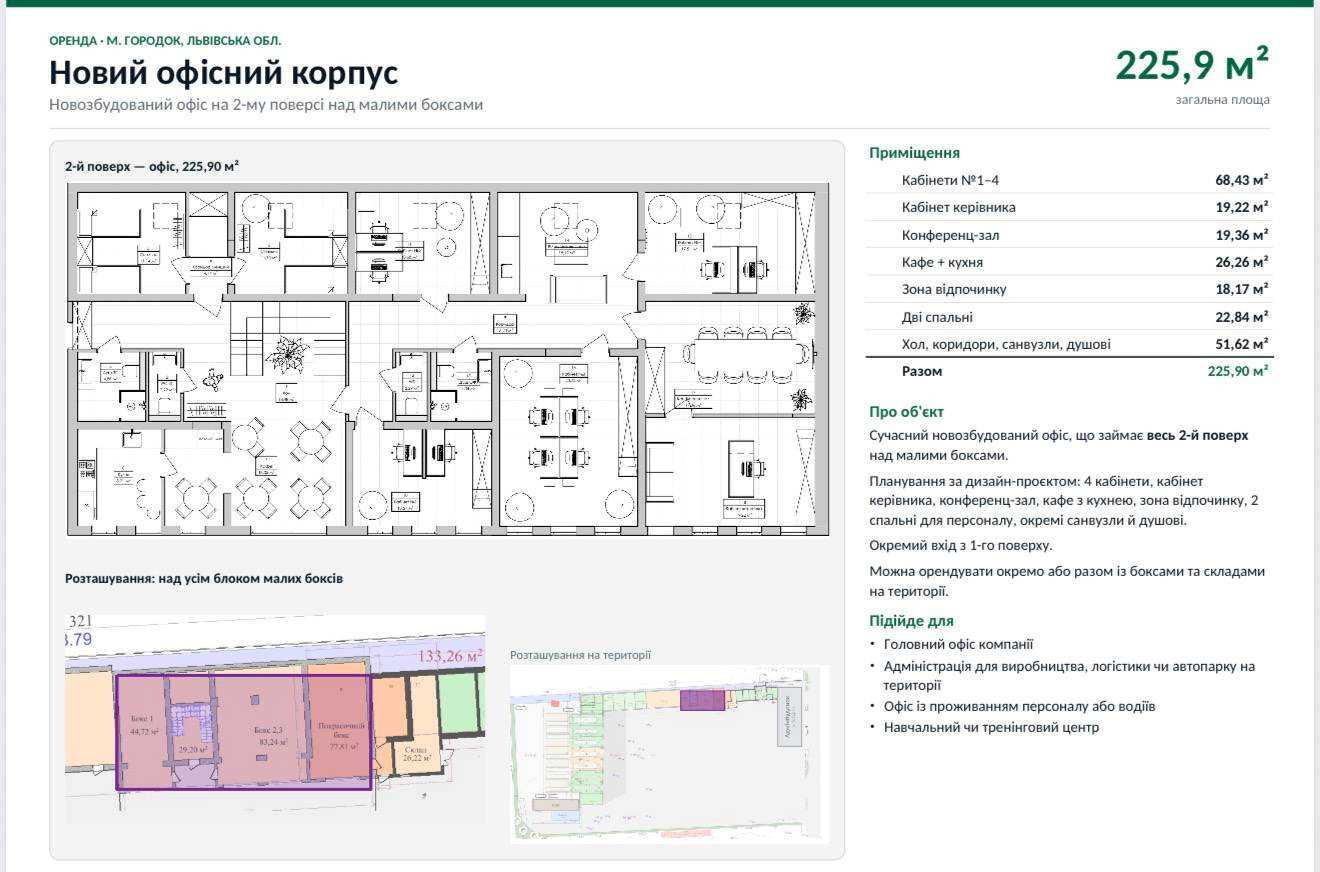Click the potted plant icon near the staircase
1320x872 pixels.
tap(289, 354)
